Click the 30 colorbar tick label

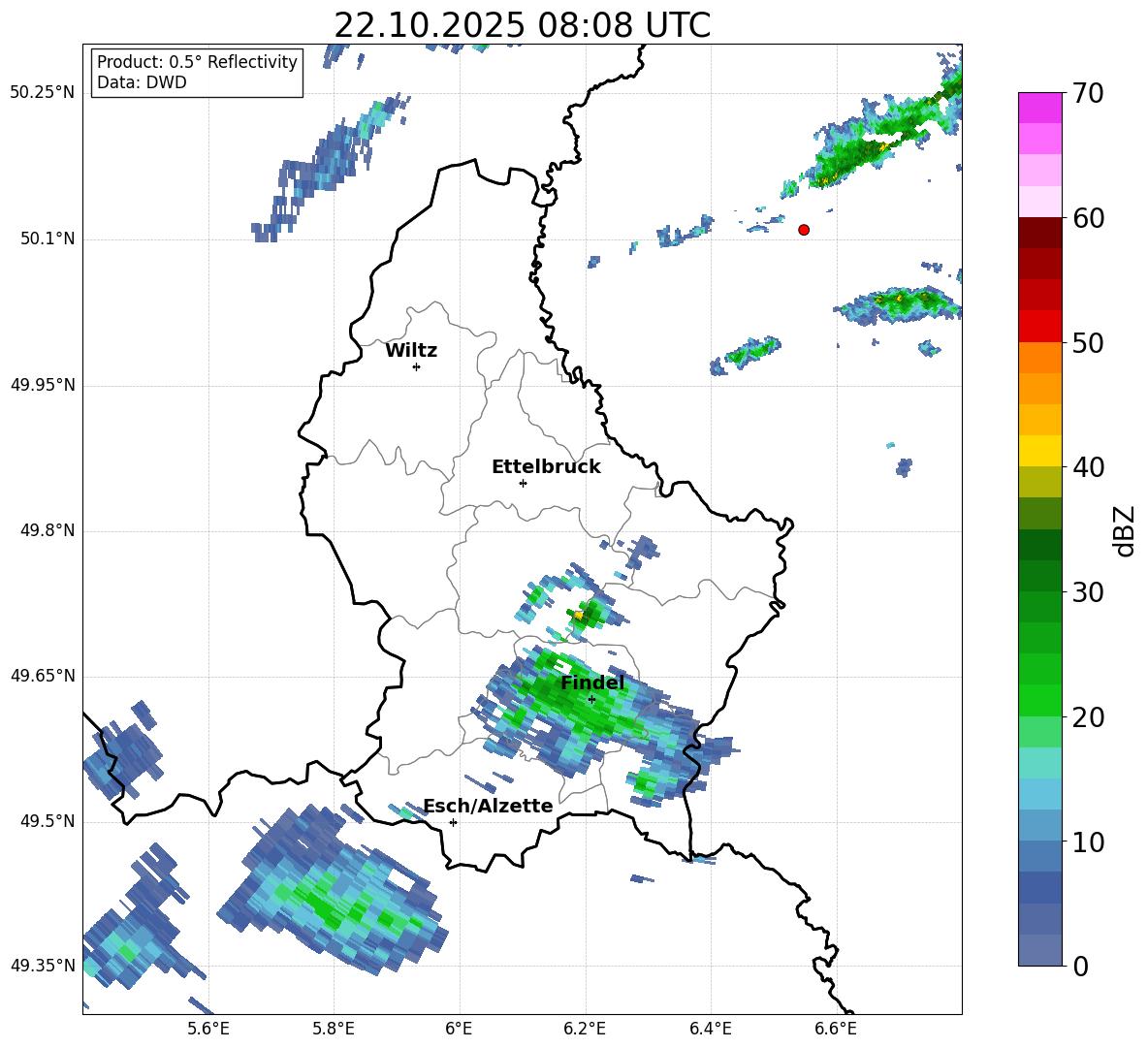click(x=1088, y=592)
